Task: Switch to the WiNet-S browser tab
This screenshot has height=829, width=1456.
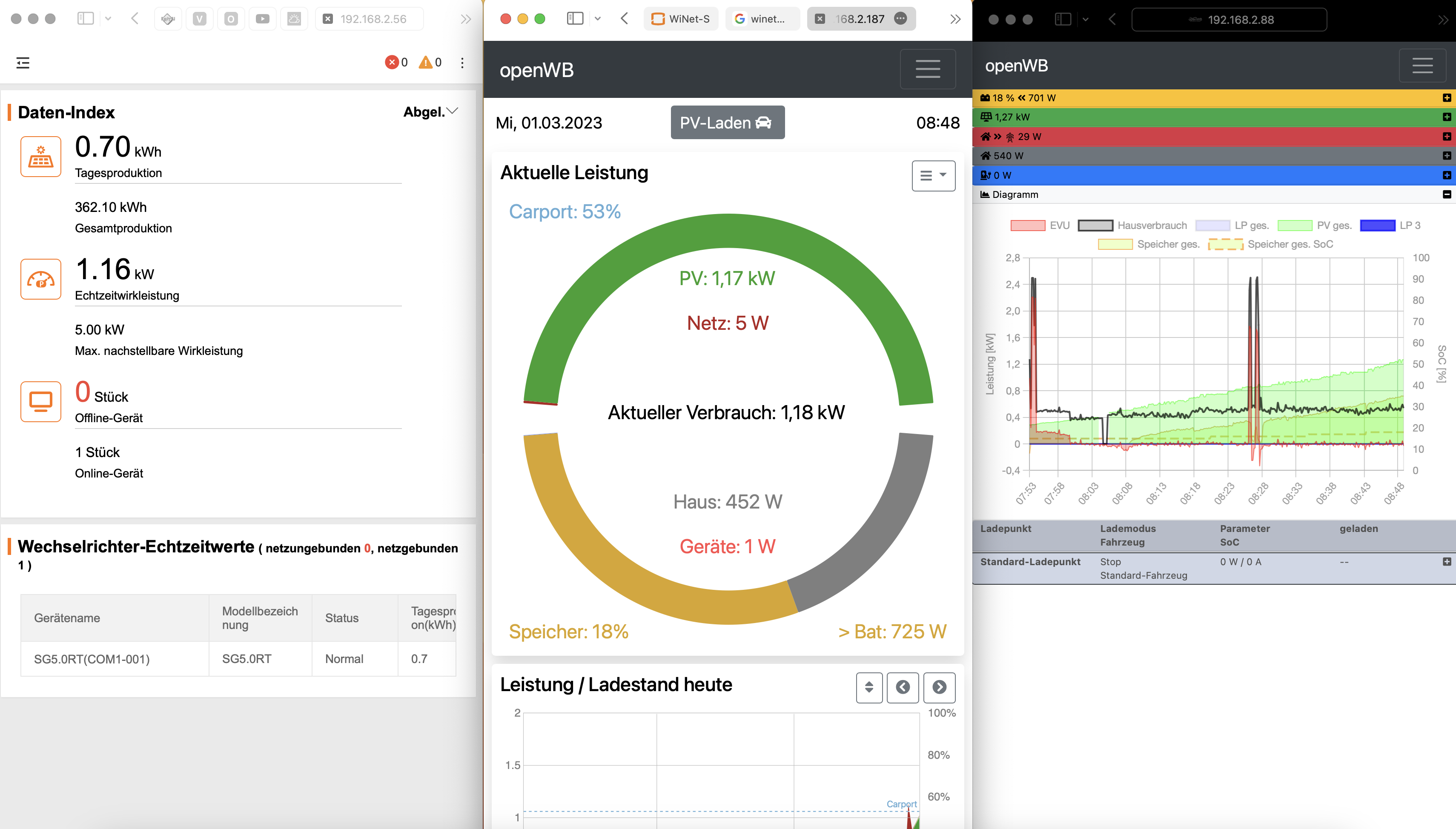Action: (x=681, y=19)
